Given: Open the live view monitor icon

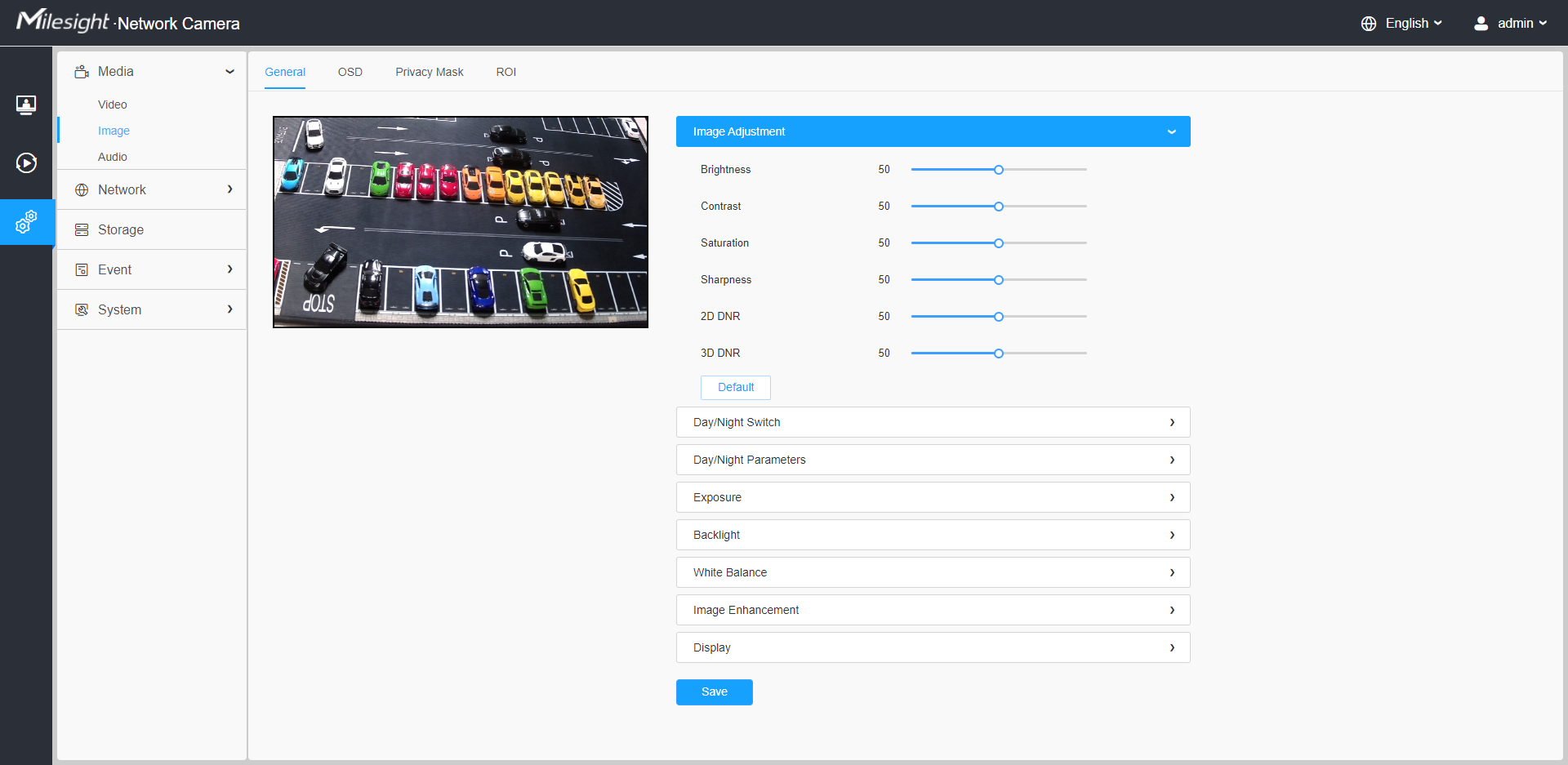Looking at the screenshot, I should click(x=26, y=105).
